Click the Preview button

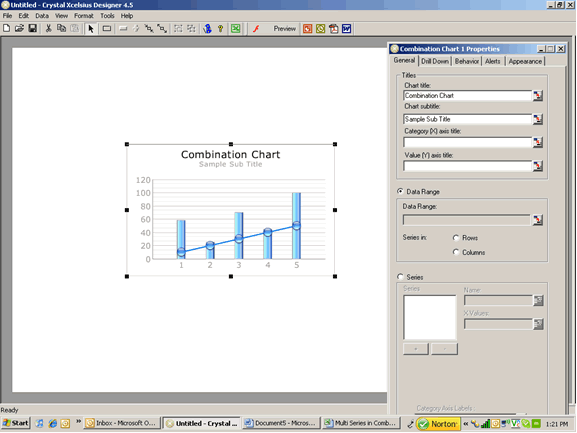click(x=284, y=28)
